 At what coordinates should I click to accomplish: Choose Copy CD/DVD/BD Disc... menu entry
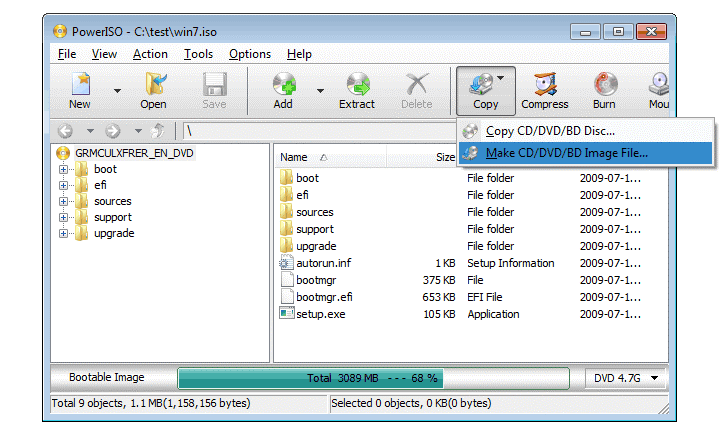pyautogui.click(x=585, y=131)
